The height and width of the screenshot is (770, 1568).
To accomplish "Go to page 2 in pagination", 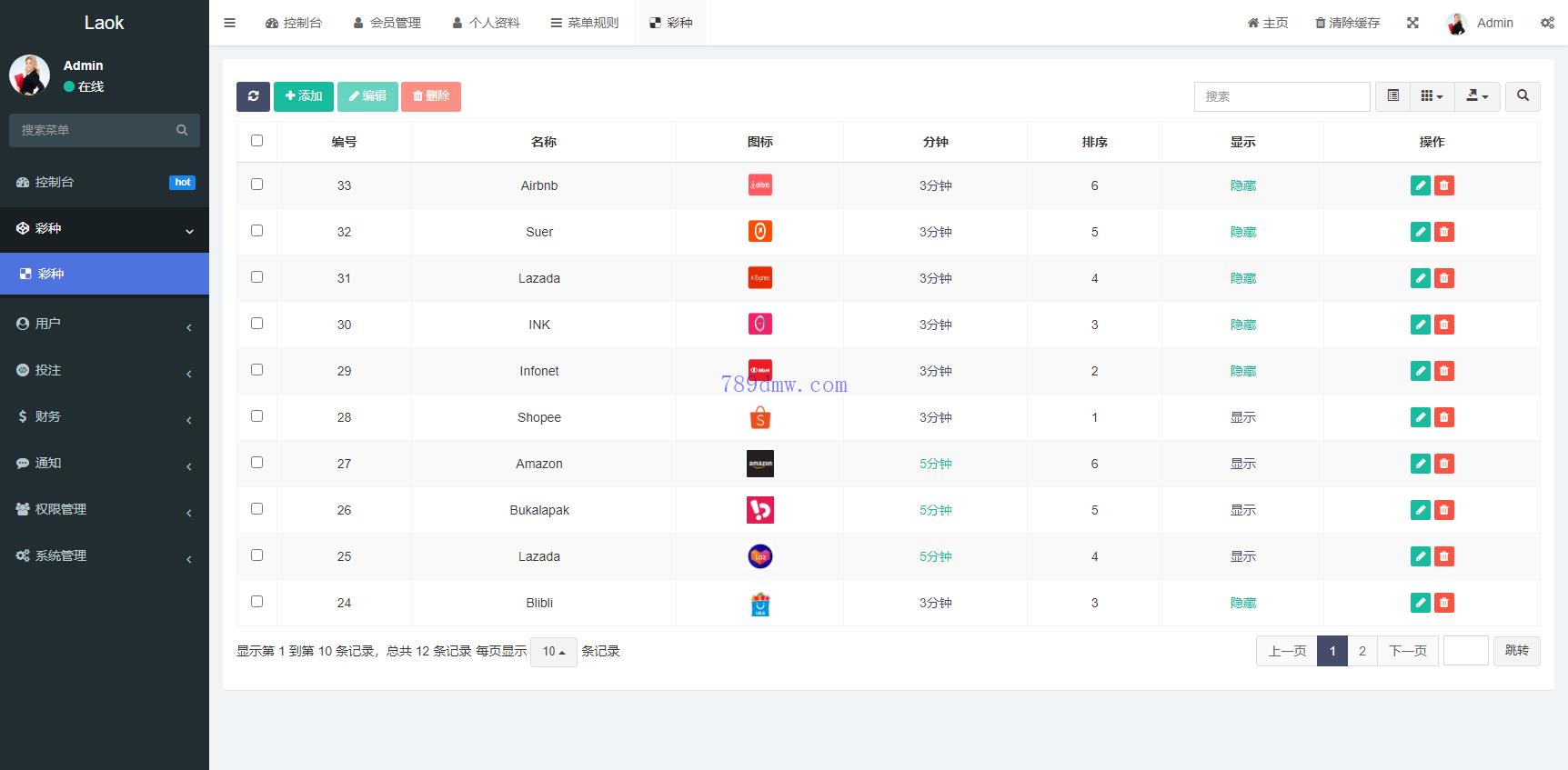I will [x=1362, y=651].
